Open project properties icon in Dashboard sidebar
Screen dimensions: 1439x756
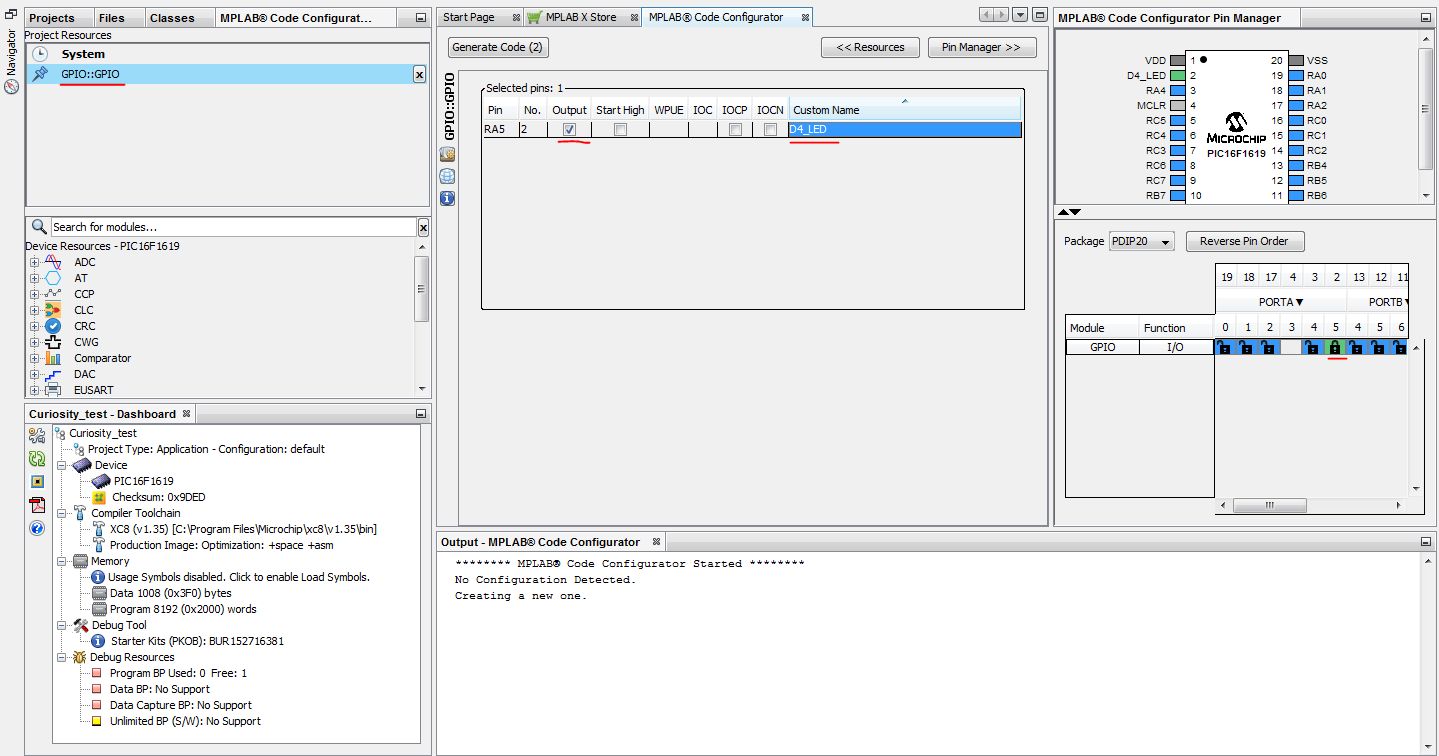(x=37, y=436)
